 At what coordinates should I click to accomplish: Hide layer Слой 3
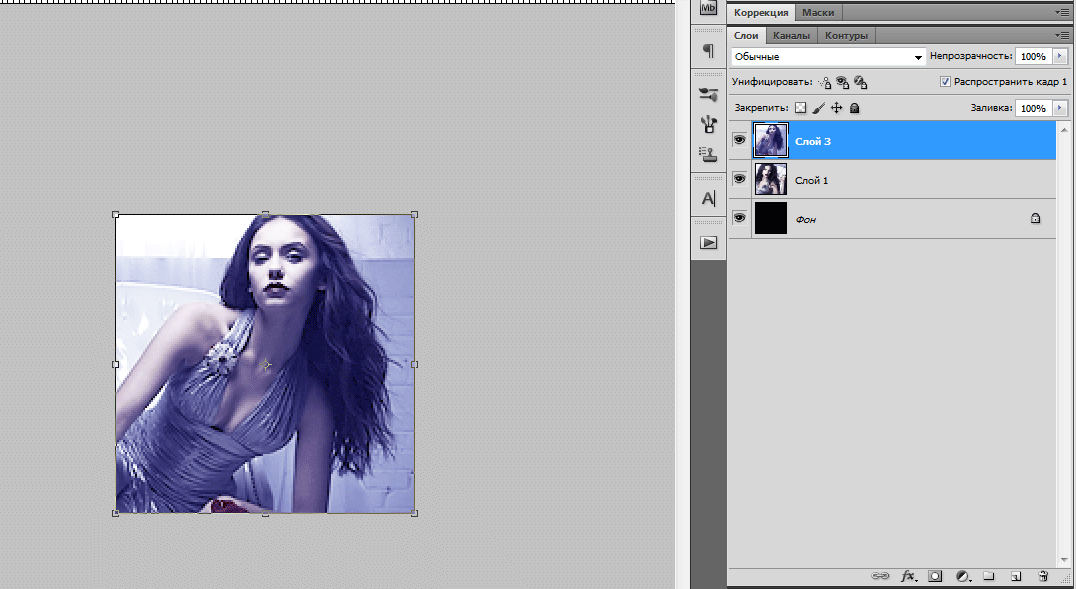(x=740, y=141)
